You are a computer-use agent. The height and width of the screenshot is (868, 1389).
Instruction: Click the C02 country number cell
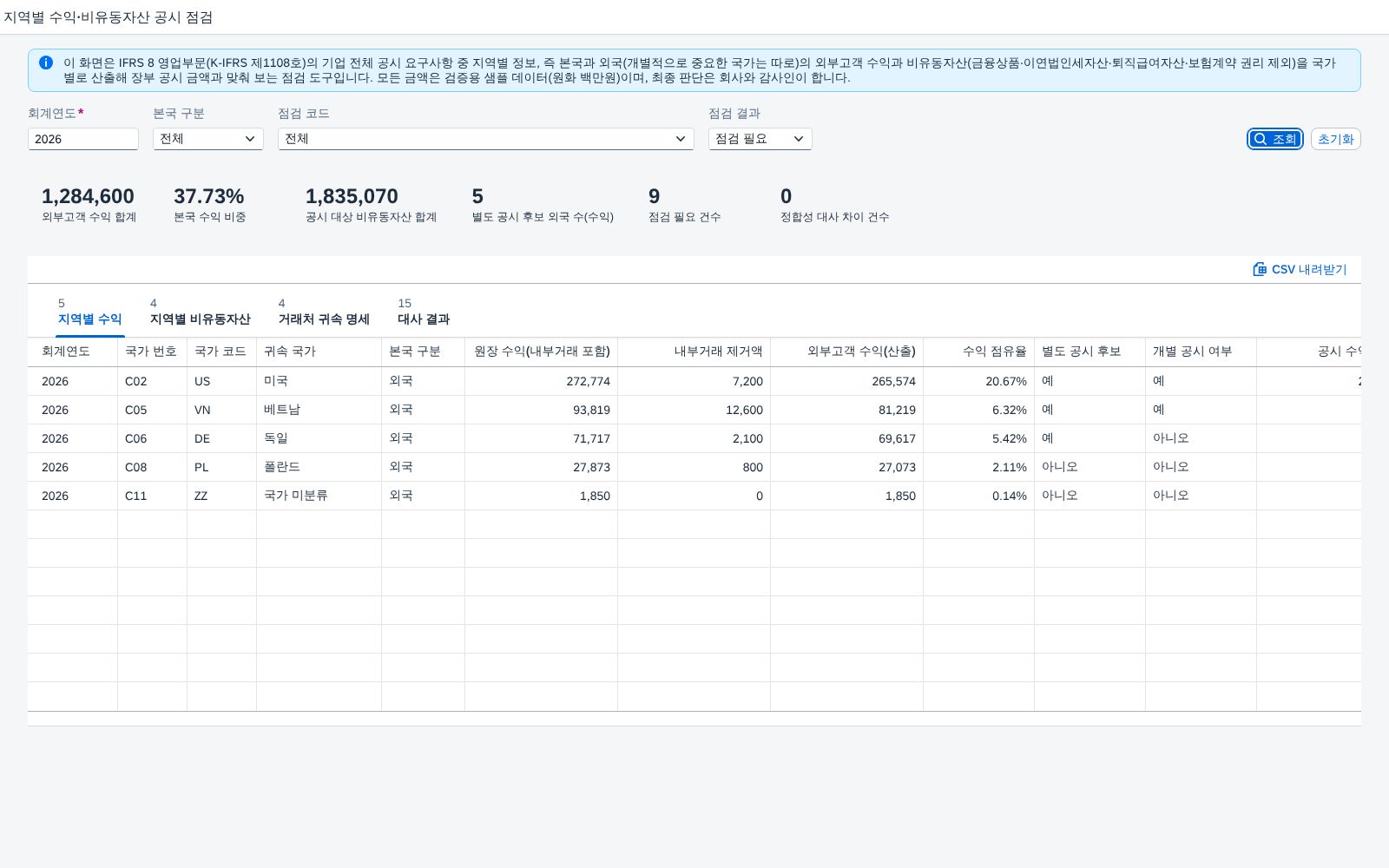click(153, 381)
